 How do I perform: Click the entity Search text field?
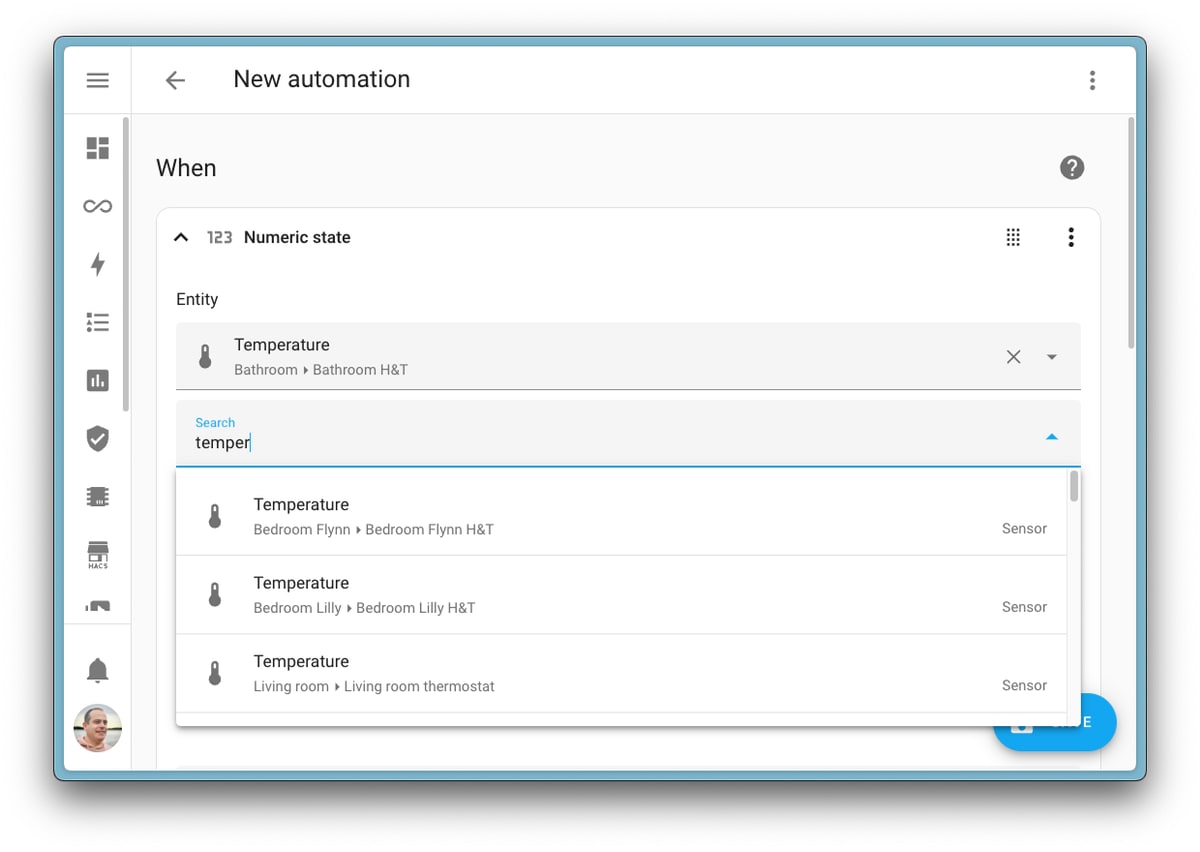click(600, 442)
